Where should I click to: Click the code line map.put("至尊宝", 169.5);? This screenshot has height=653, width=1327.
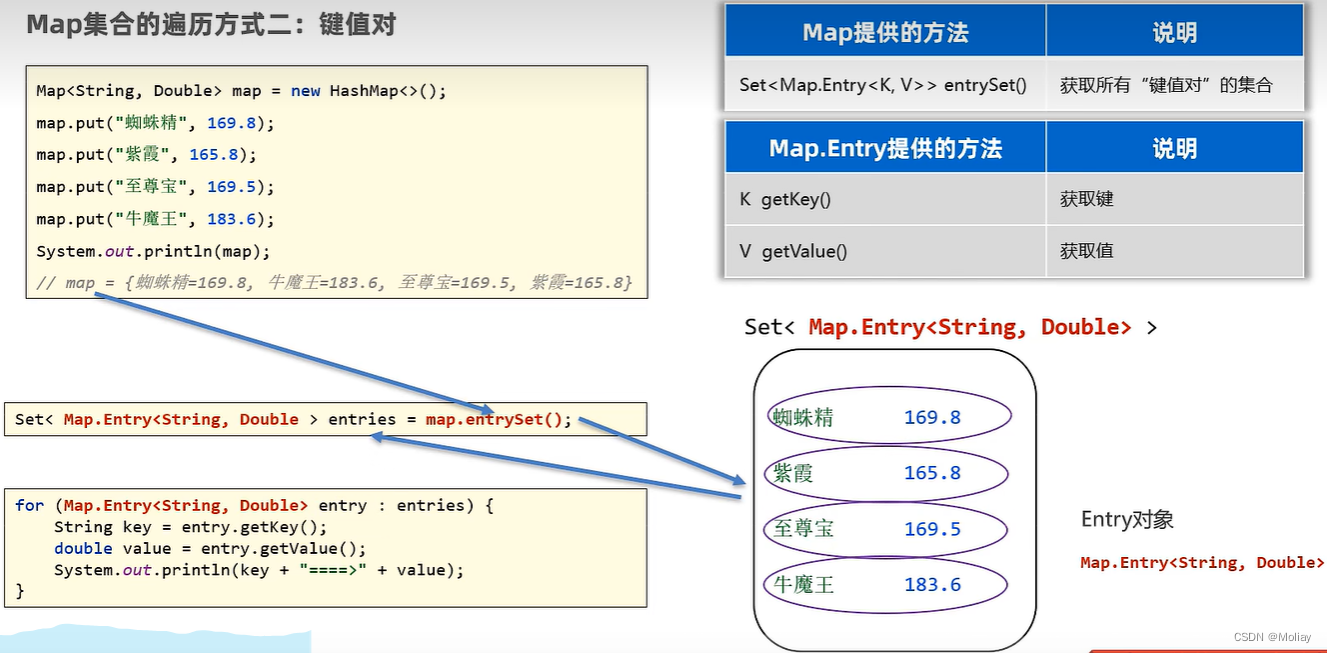point(155,187)
